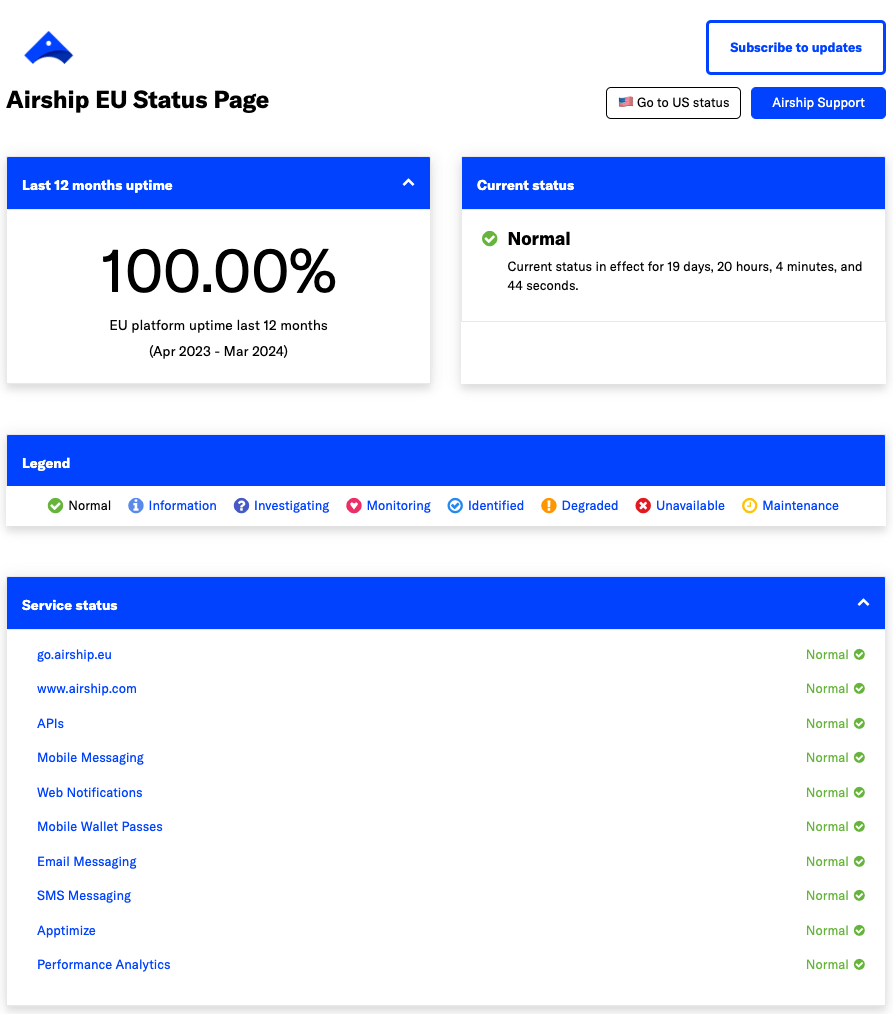Open Airship Support
893x1014 pixels.
[x=818, y=103]
